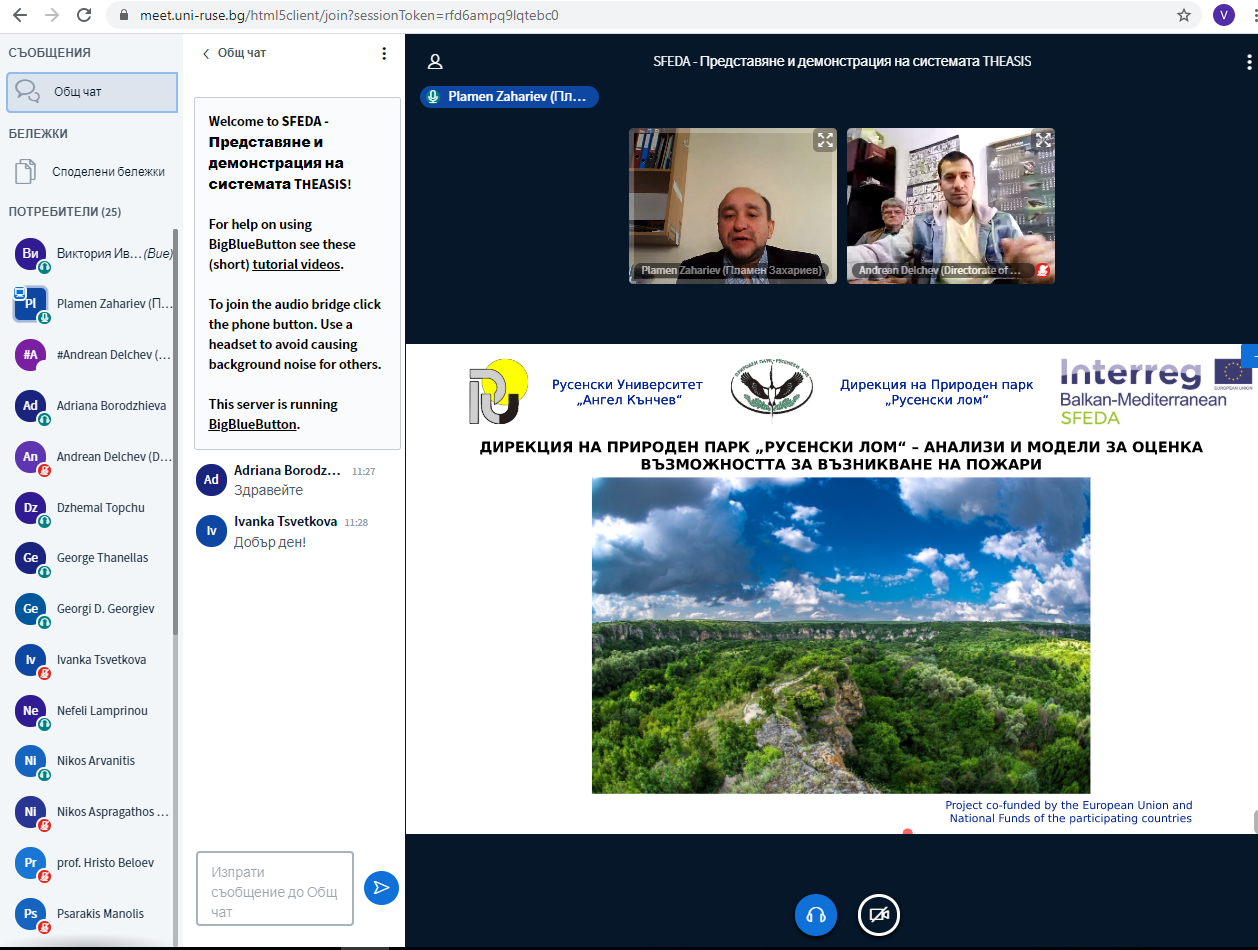Toggle the user list person icon
The width and height of the screenshot is (1258, 950).
coord(435,62)
